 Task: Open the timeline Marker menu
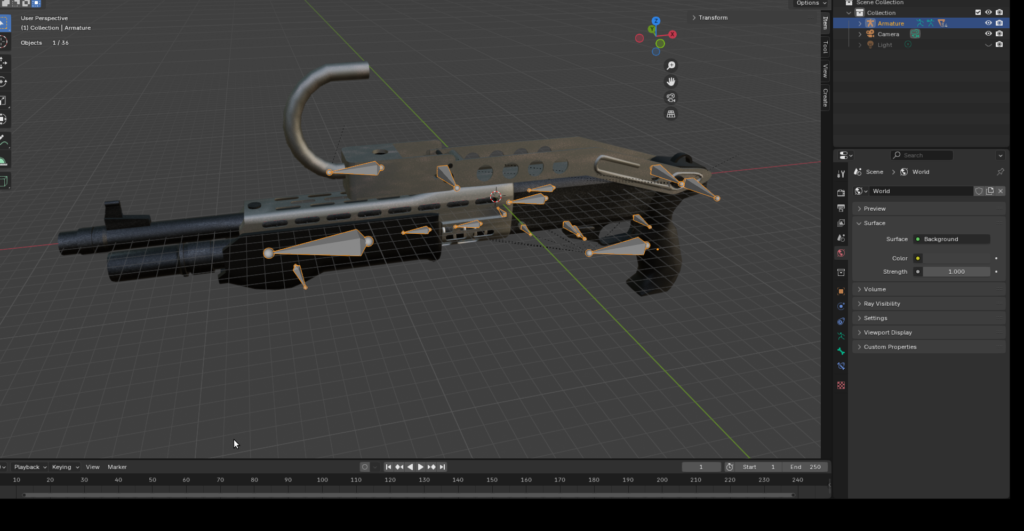pyautogui.click(x=117, y=467)
